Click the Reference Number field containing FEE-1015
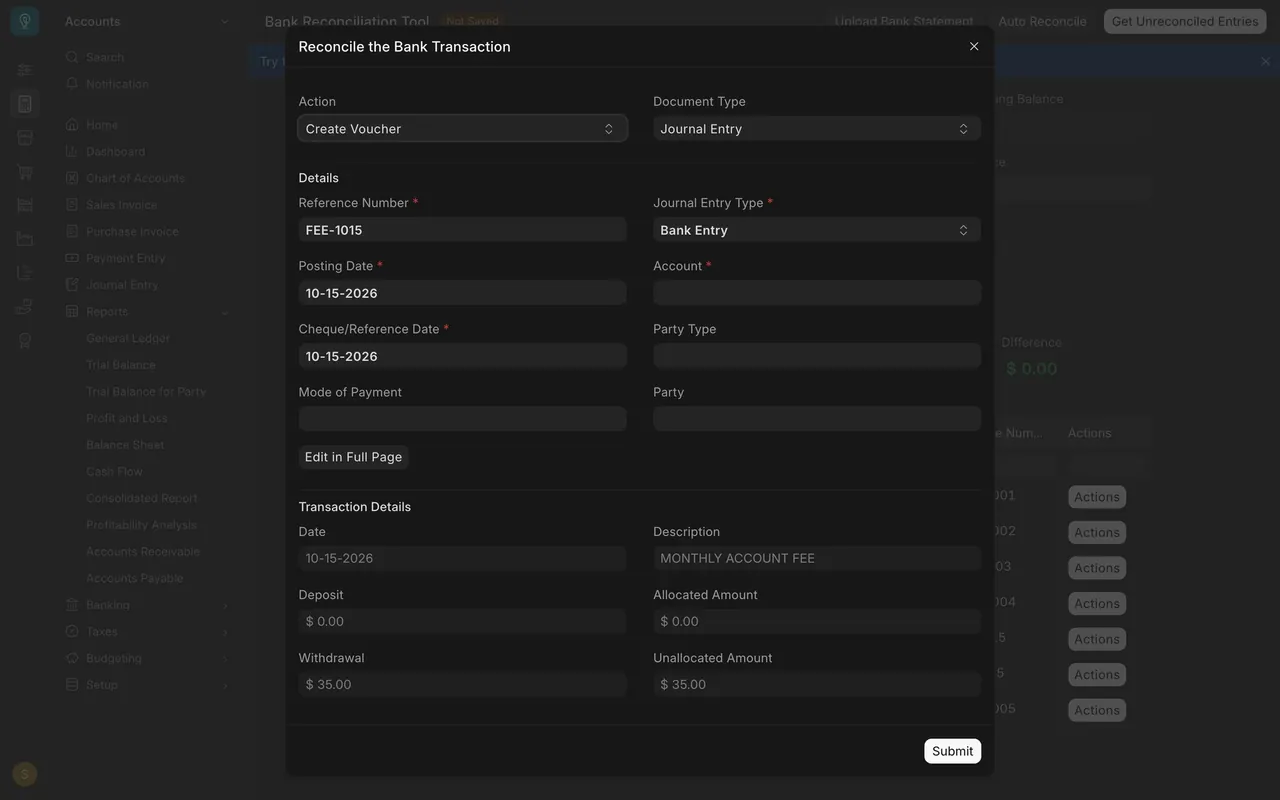 pos(463,230)
